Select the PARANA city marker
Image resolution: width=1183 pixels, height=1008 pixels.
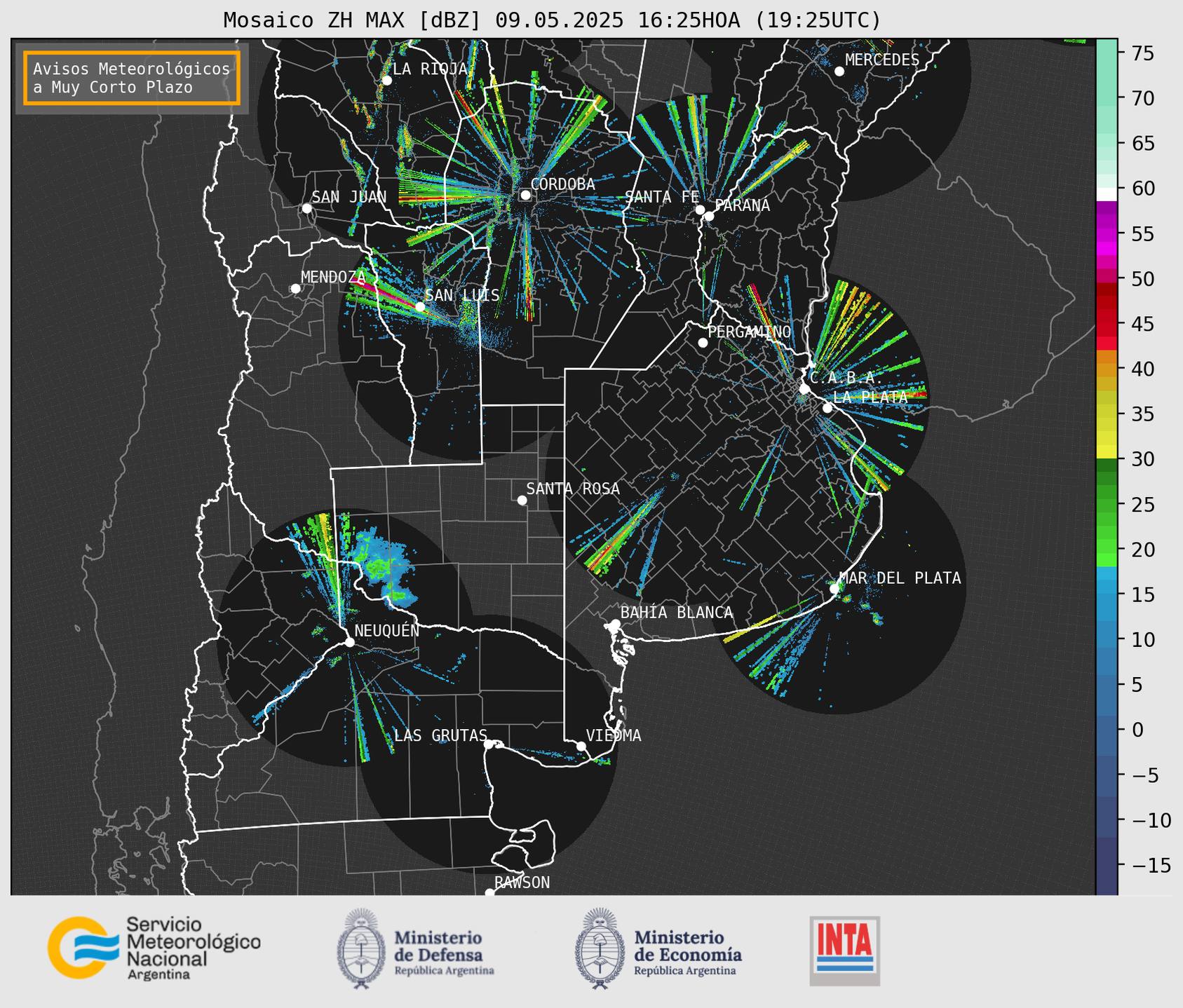point(709,216)
